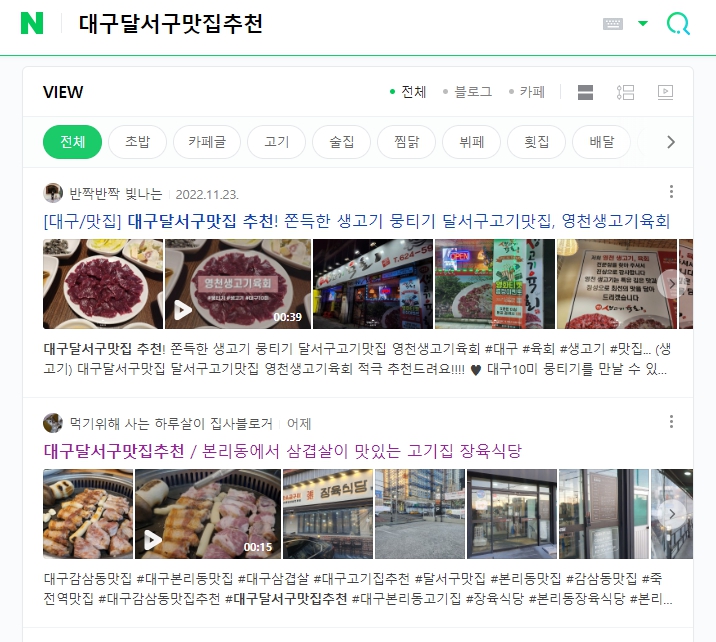Select the 전체 radio filter in VIEW

[x=408, y=92]
